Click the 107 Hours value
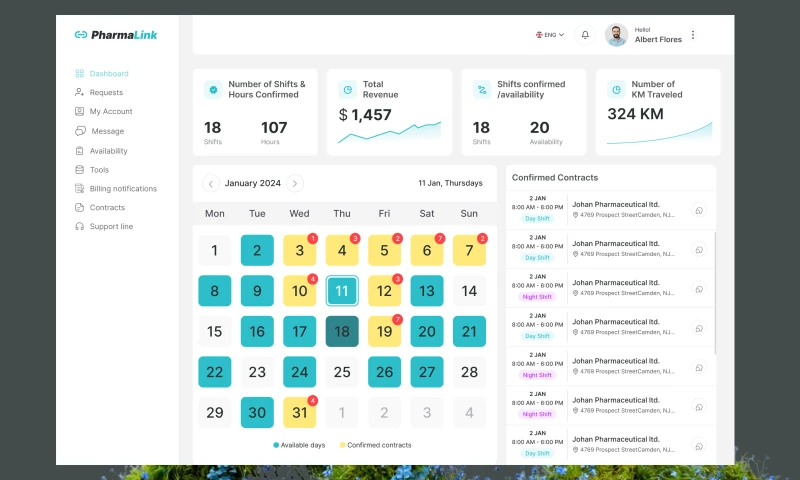This screenshot has width=800, height=480. [x=274, y=128]
